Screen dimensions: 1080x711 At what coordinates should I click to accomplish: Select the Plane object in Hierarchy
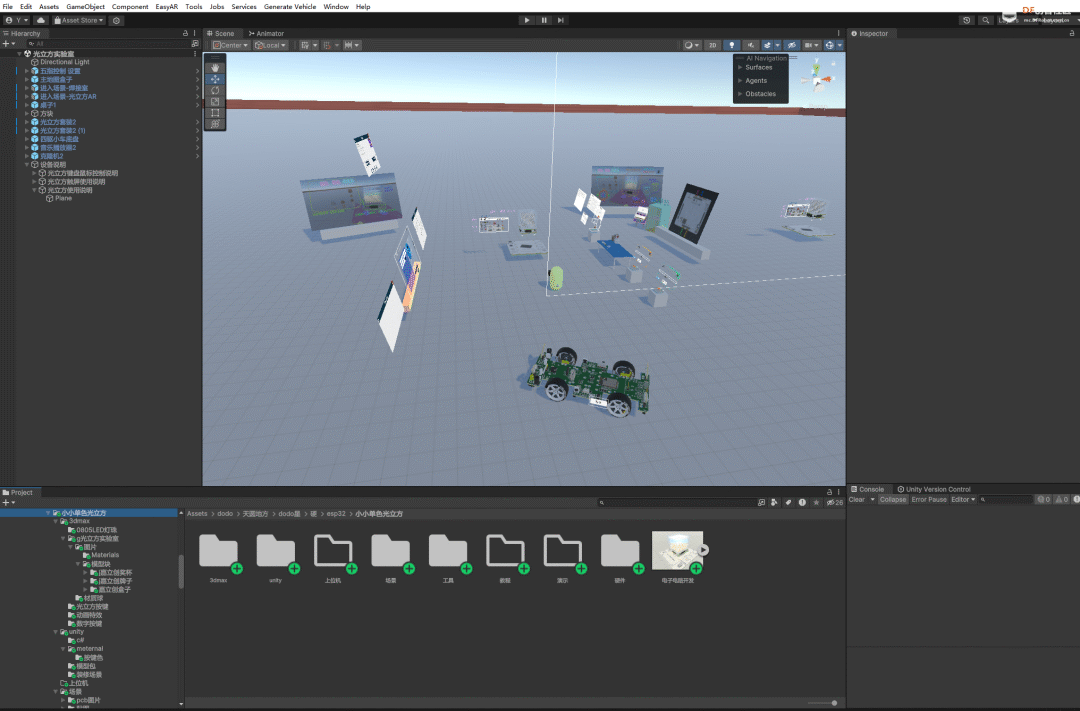point(63,198)
